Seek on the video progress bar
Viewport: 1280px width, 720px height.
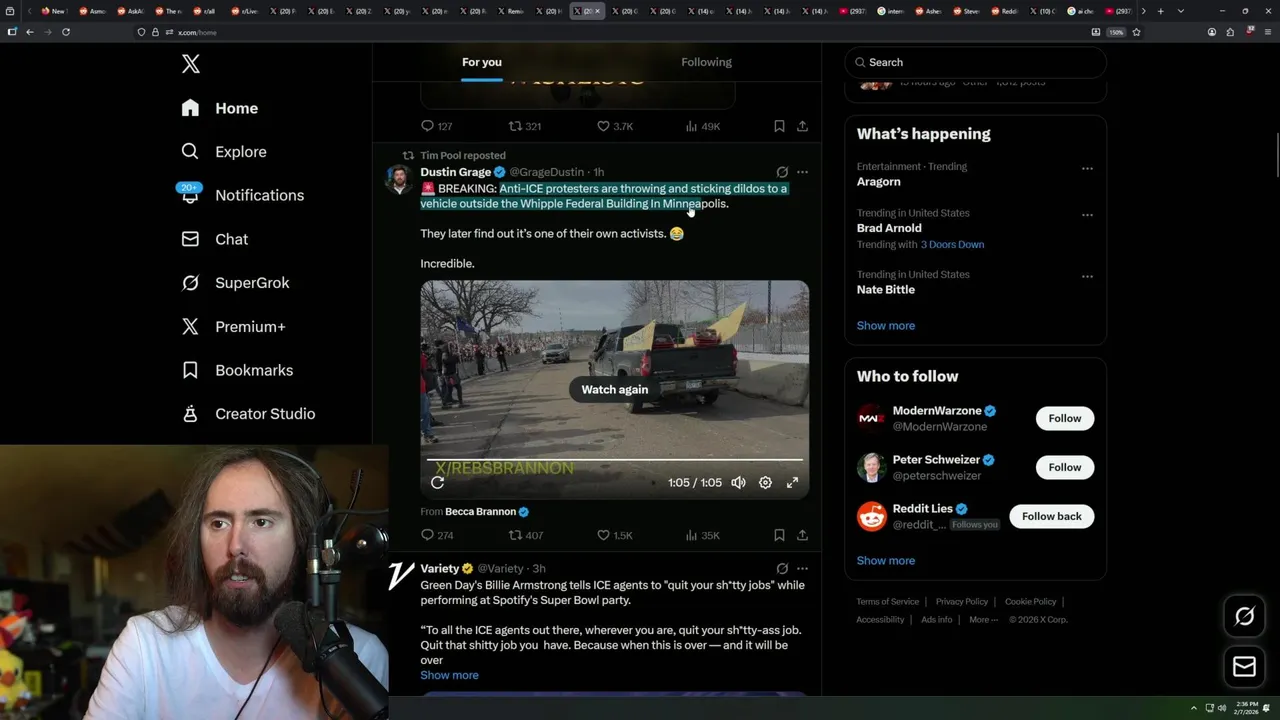coord(615,460)
